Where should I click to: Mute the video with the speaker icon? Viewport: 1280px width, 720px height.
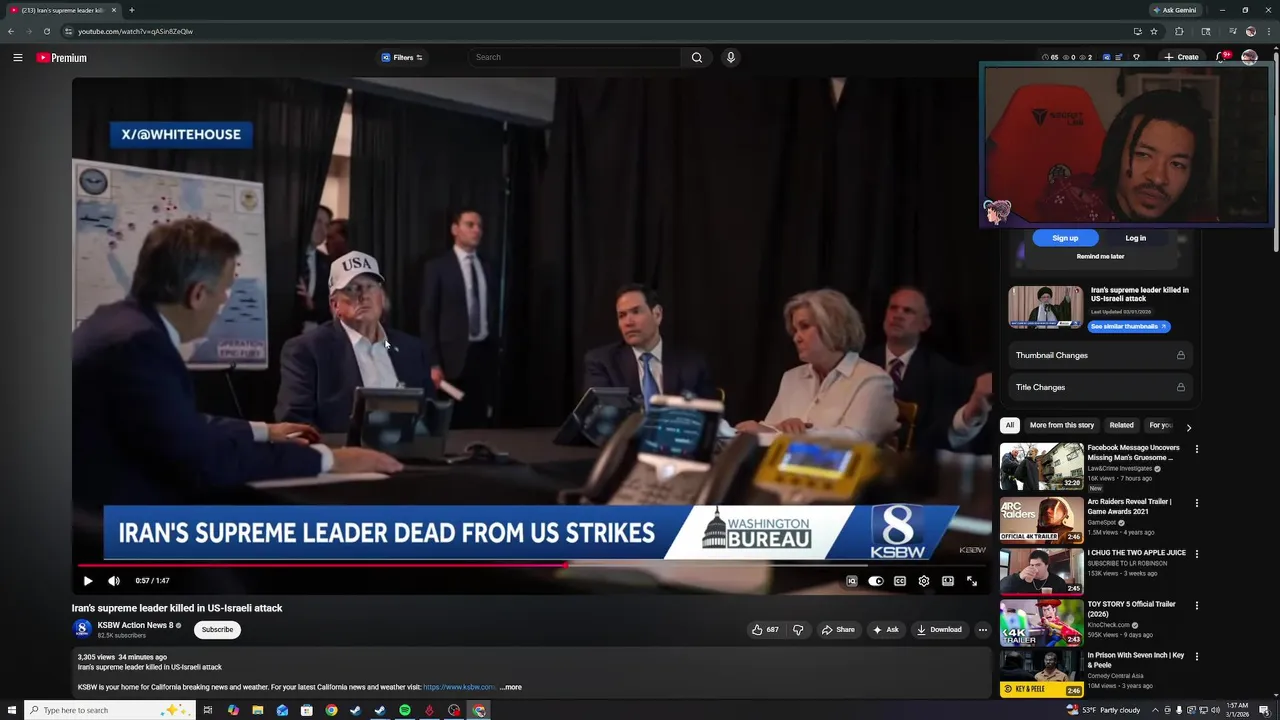(x=114, y=581)
